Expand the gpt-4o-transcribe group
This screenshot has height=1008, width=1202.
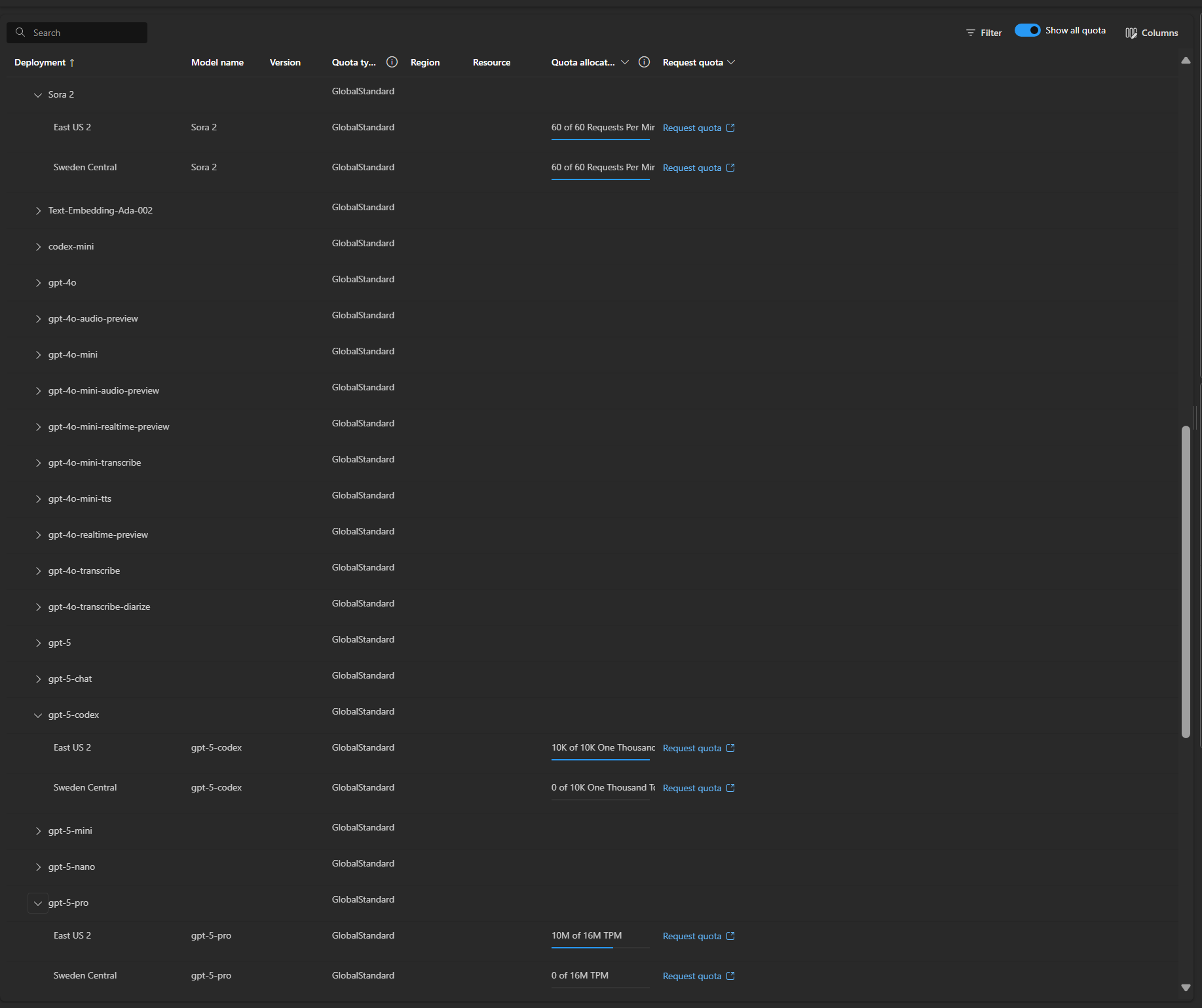[38, 571]
